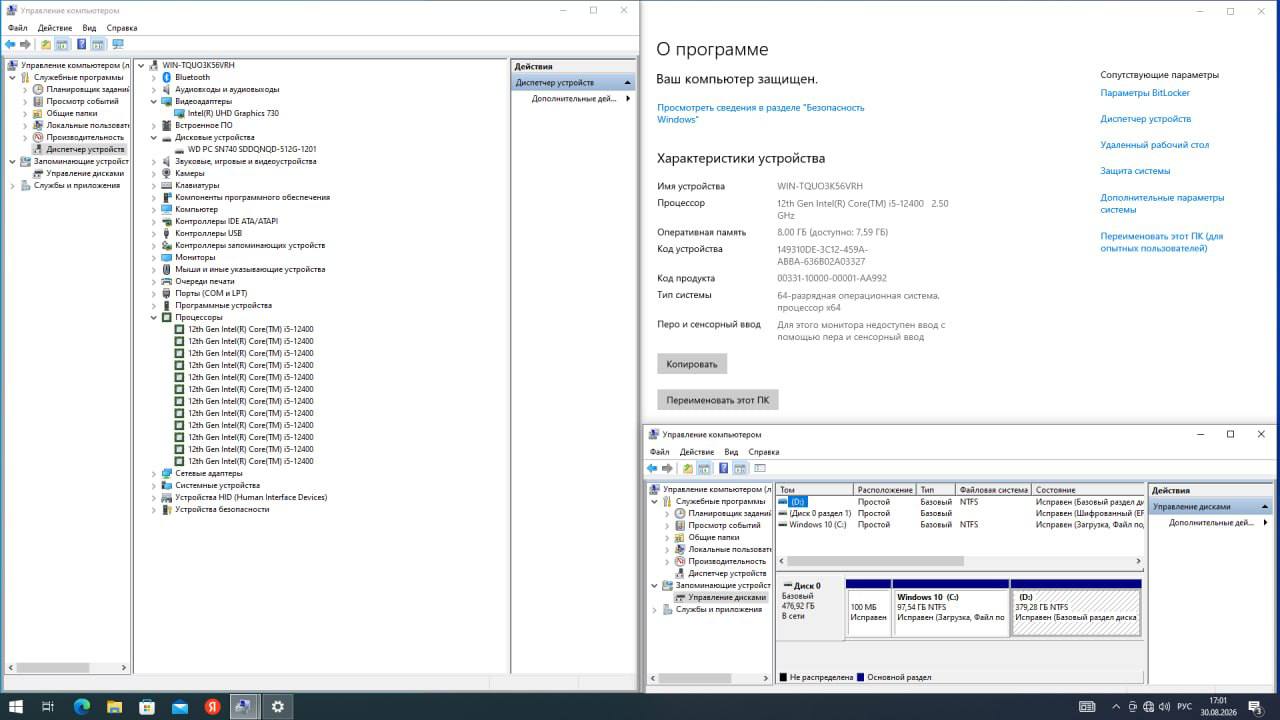Open Действие menu in Device Manager window
The width and height of the screenshot is (1280, 720).
coord(55,28)
